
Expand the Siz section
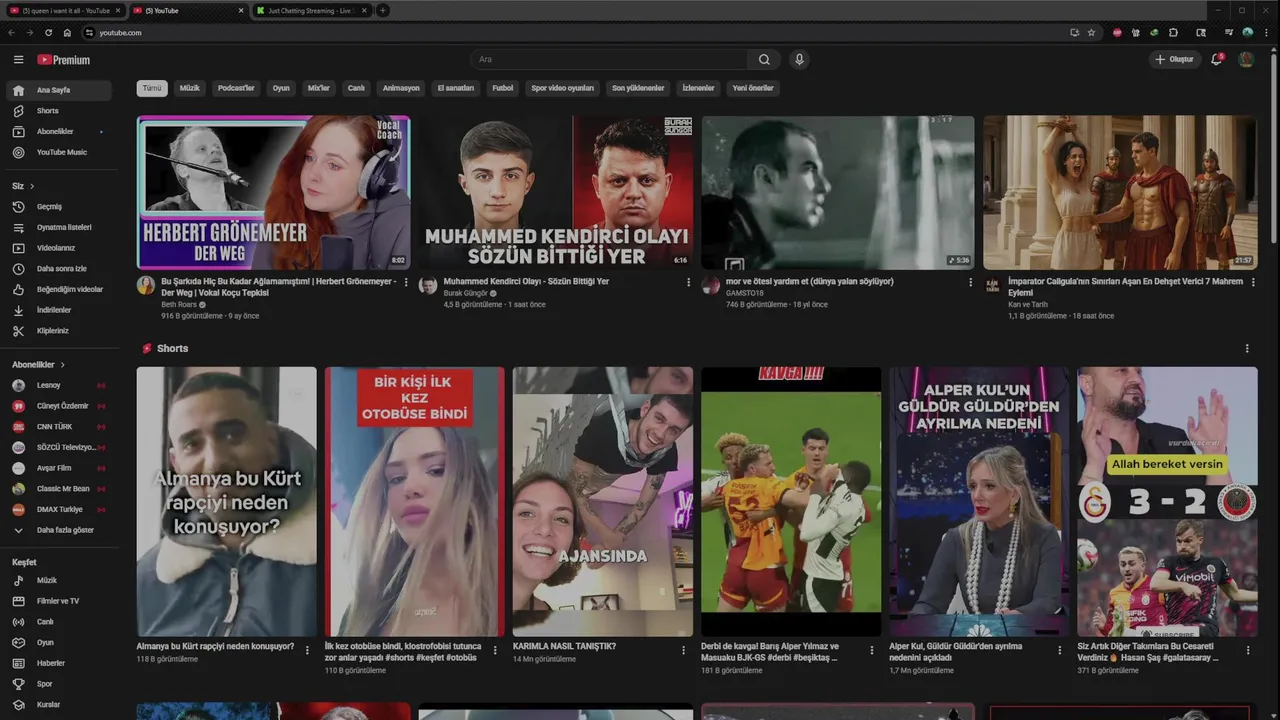point(23,186)
